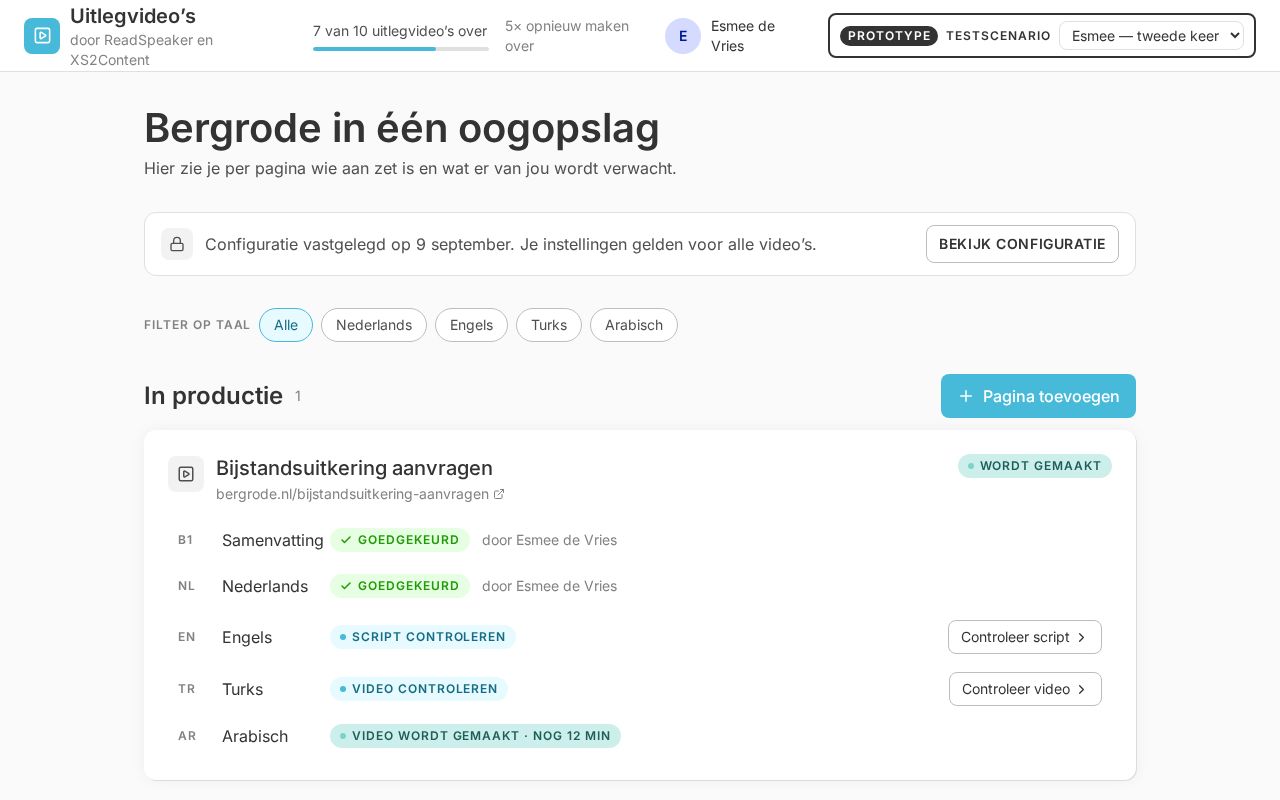
Task: Click the Bergrode in één oogopslag heading
Action: click(402, 128)
